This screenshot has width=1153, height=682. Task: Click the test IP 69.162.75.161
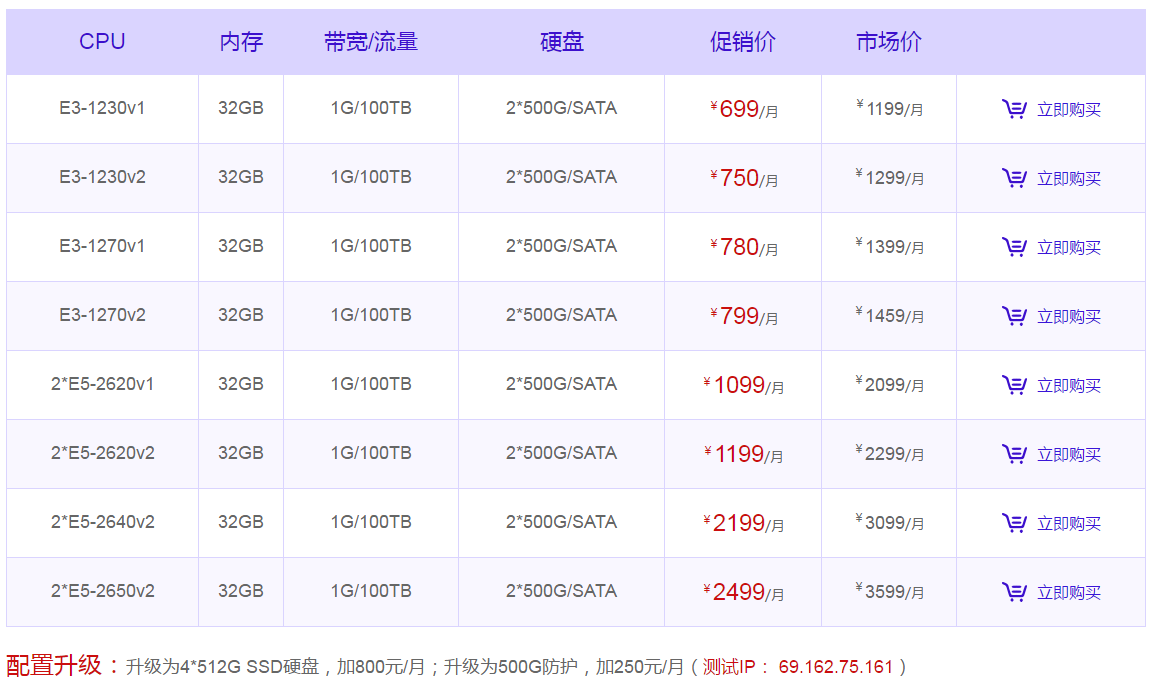point(835,667)
